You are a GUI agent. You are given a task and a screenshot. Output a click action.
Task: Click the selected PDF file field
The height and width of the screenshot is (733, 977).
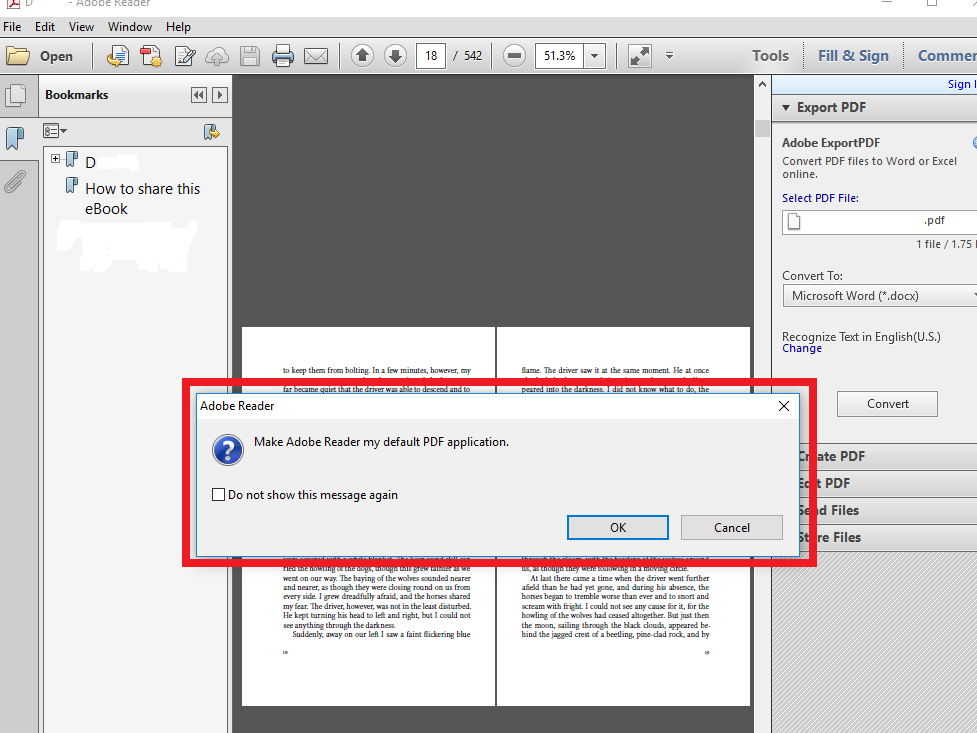pyautogui.click(x=880, y=222)
